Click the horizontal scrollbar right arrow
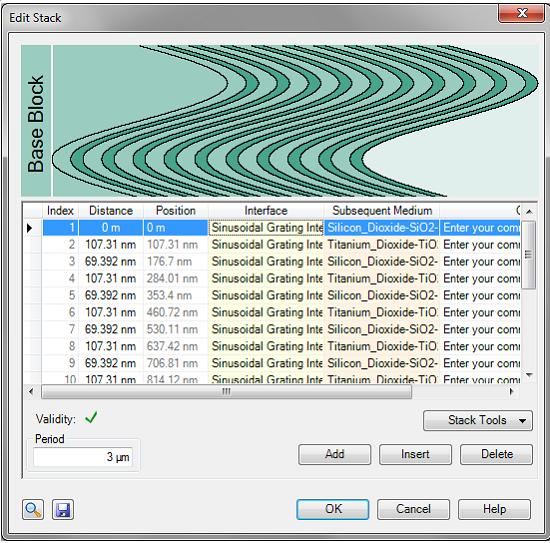This screenshot has width=550, height=543. [511, 391]
